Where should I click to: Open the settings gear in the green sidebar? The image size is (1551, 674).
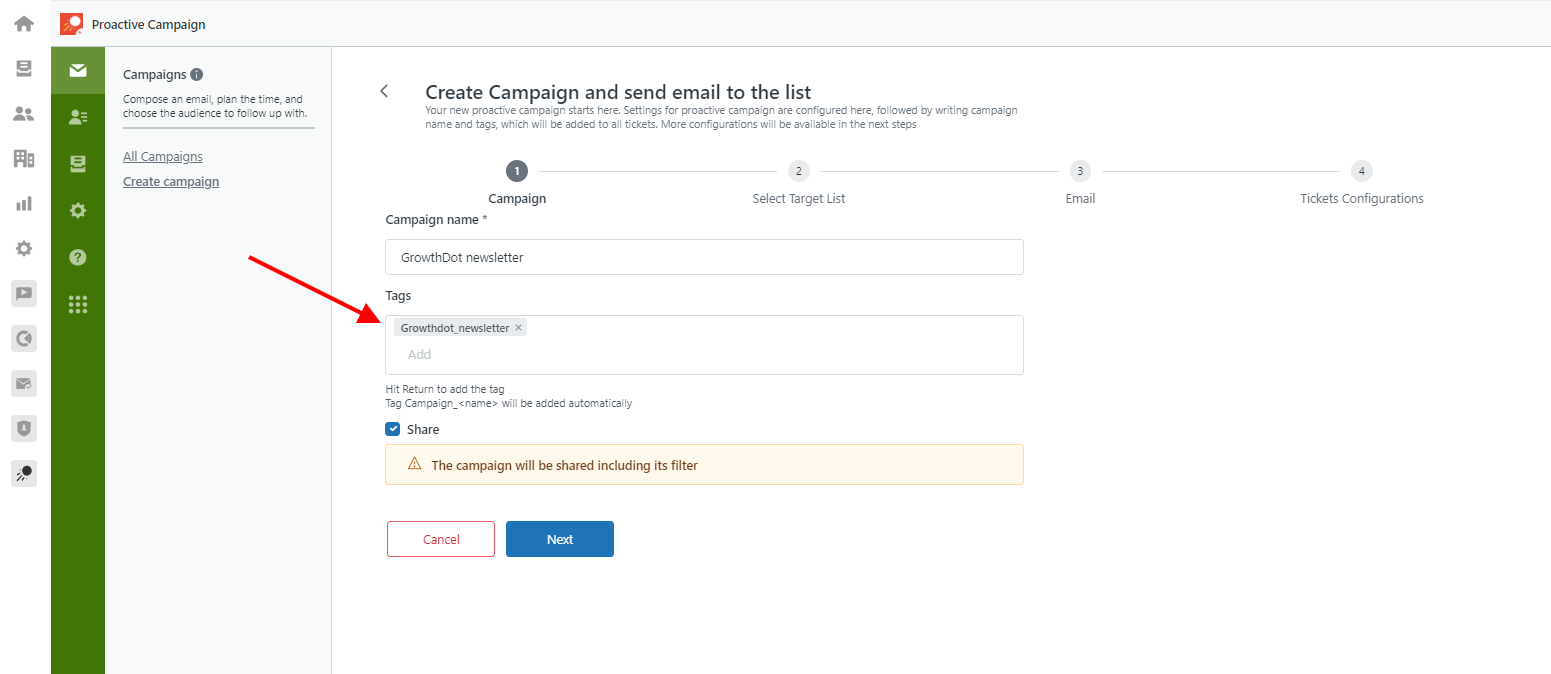pos(78,210)
